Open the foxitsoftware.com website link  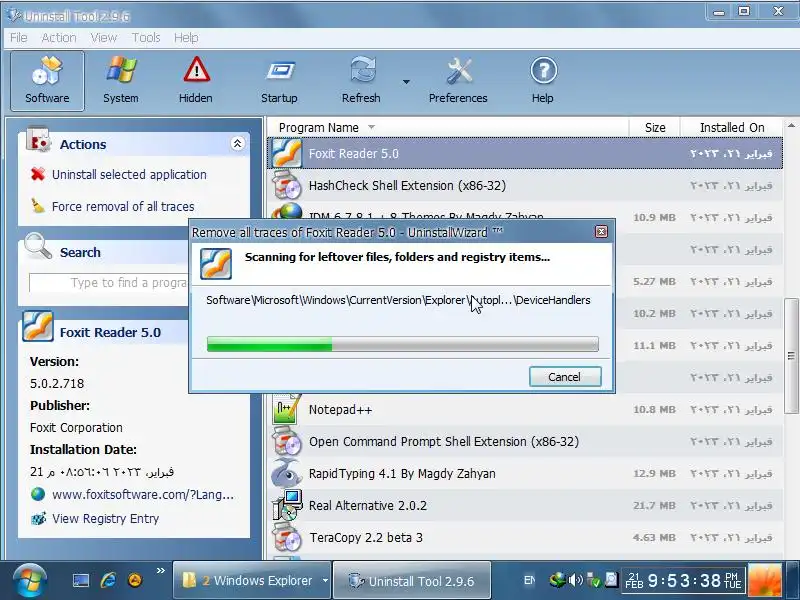pyautogui.click(x=143, y=494)
